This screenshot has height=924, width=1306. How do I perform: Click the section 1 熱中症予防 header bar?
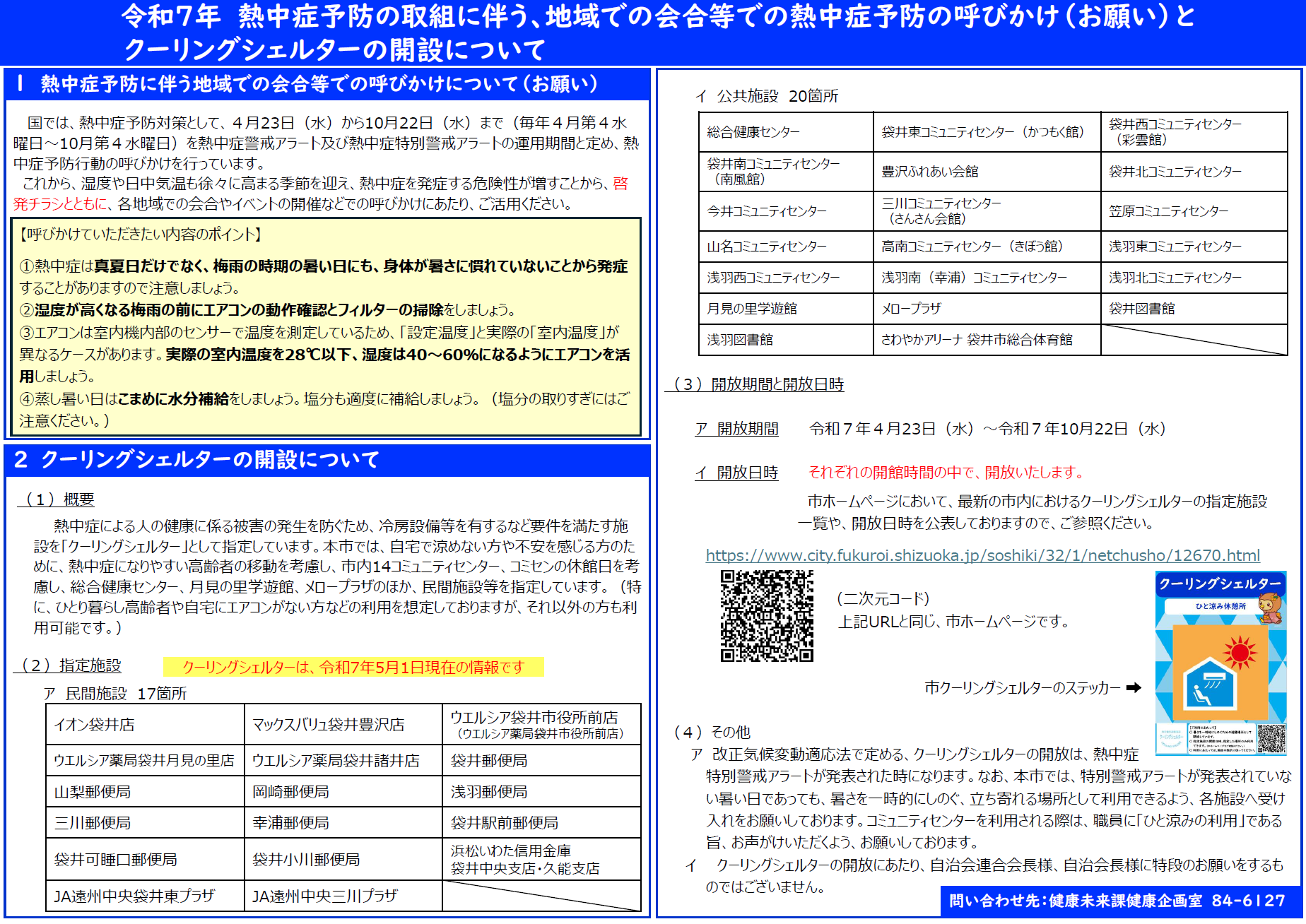click(327, 84)
